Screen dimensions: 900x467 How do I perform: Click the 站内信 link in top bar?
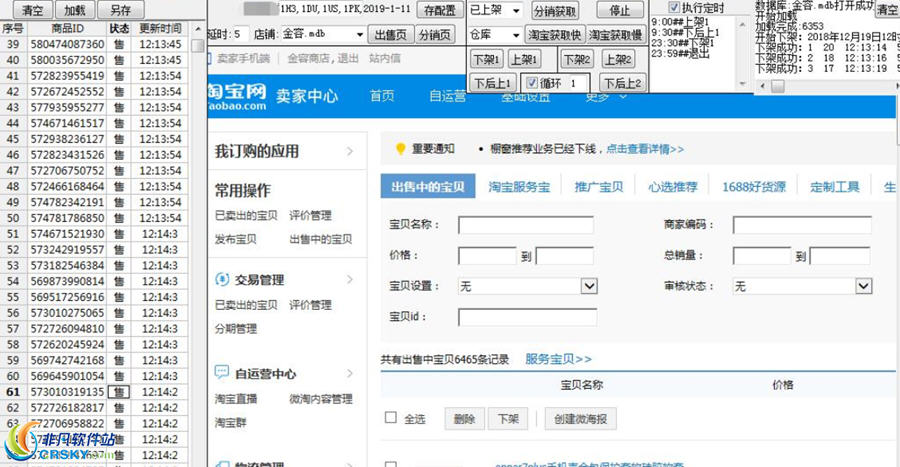click(385, 59)
